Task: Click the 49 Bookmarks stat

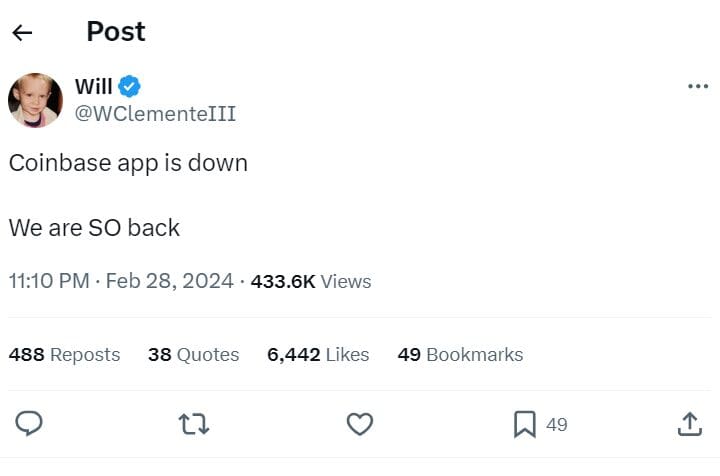Action: [x=460, y=354]
